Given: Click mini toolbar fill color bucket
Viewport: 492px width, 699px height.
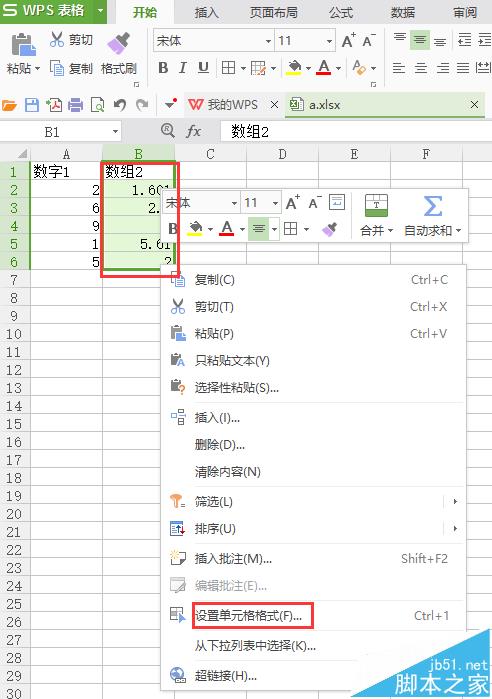Looking at the screenshot, I should pyautogui.click(x=195, y=229).
